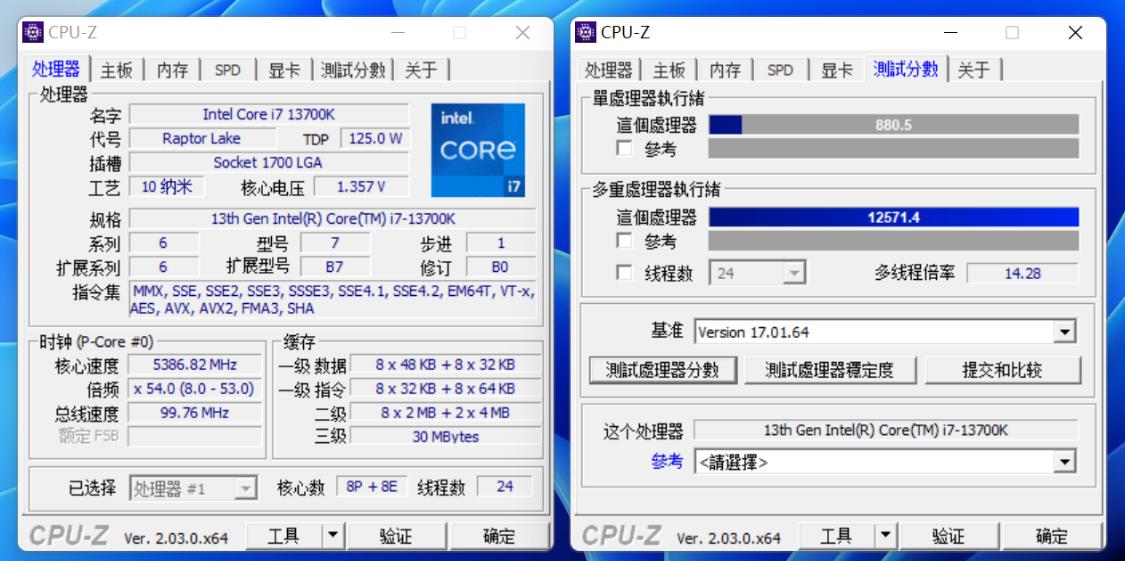This screenshot has width=1125, height=561.
Task: Switch to 处理器 tab in right window
Action: tap(608, 70)
